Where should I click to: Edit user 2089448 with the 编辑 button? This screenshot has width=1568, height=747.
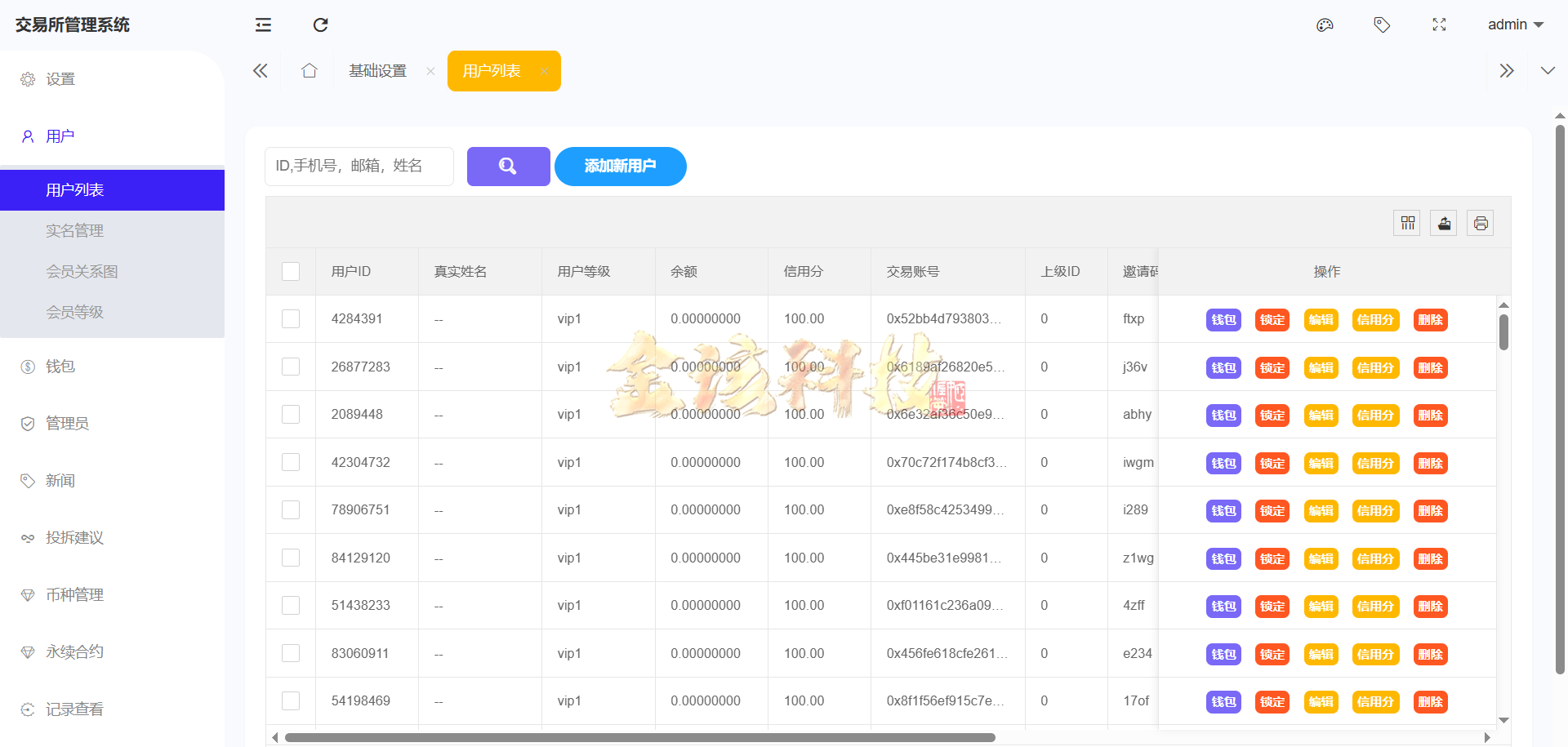1321,415
